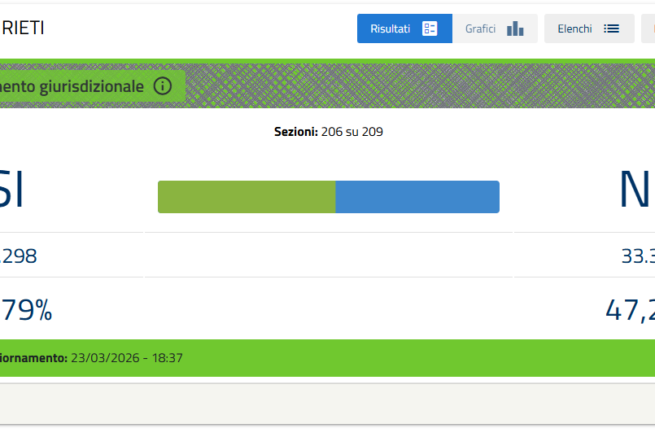Click the blue NO portion of the results bar
This screenshot has width=655, height=437.
coord(416,197)
